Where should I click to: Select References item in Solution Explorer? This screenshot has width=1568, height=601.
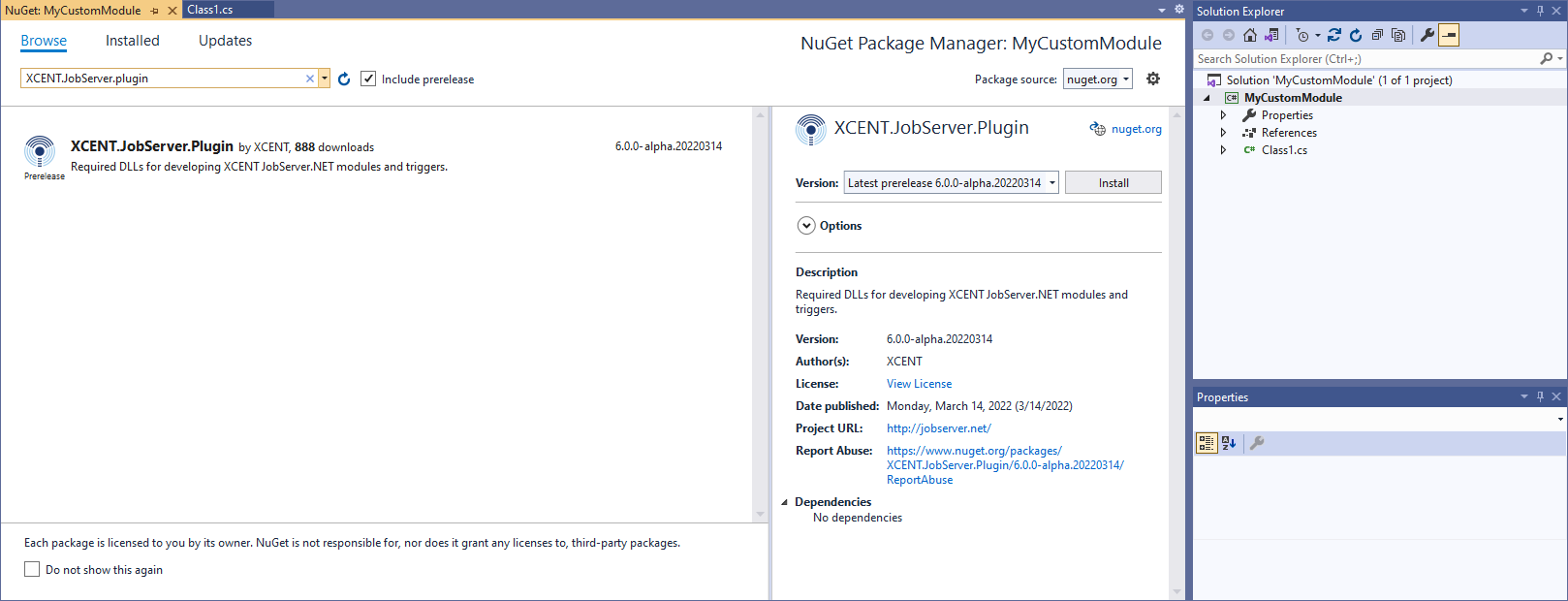(x=1289, y=133)
